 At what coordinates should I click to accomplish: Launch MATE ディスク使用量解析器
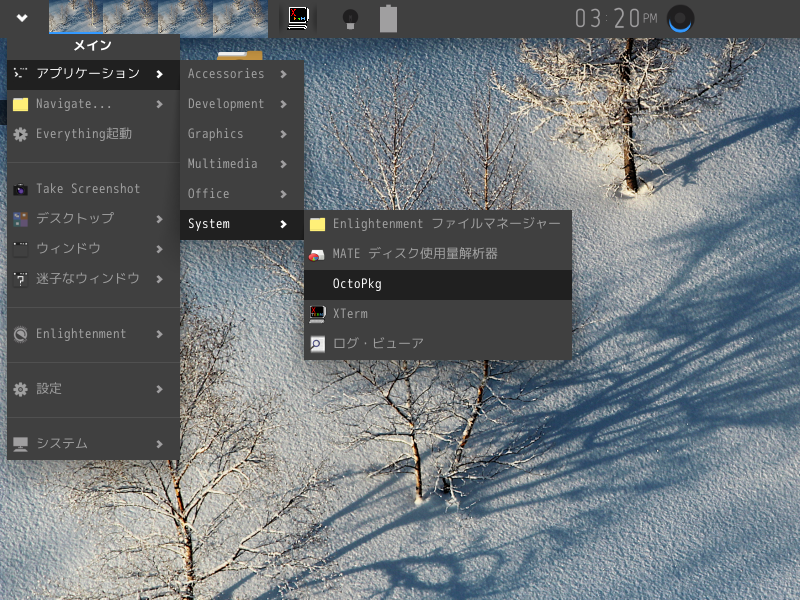tap(438, 255)
